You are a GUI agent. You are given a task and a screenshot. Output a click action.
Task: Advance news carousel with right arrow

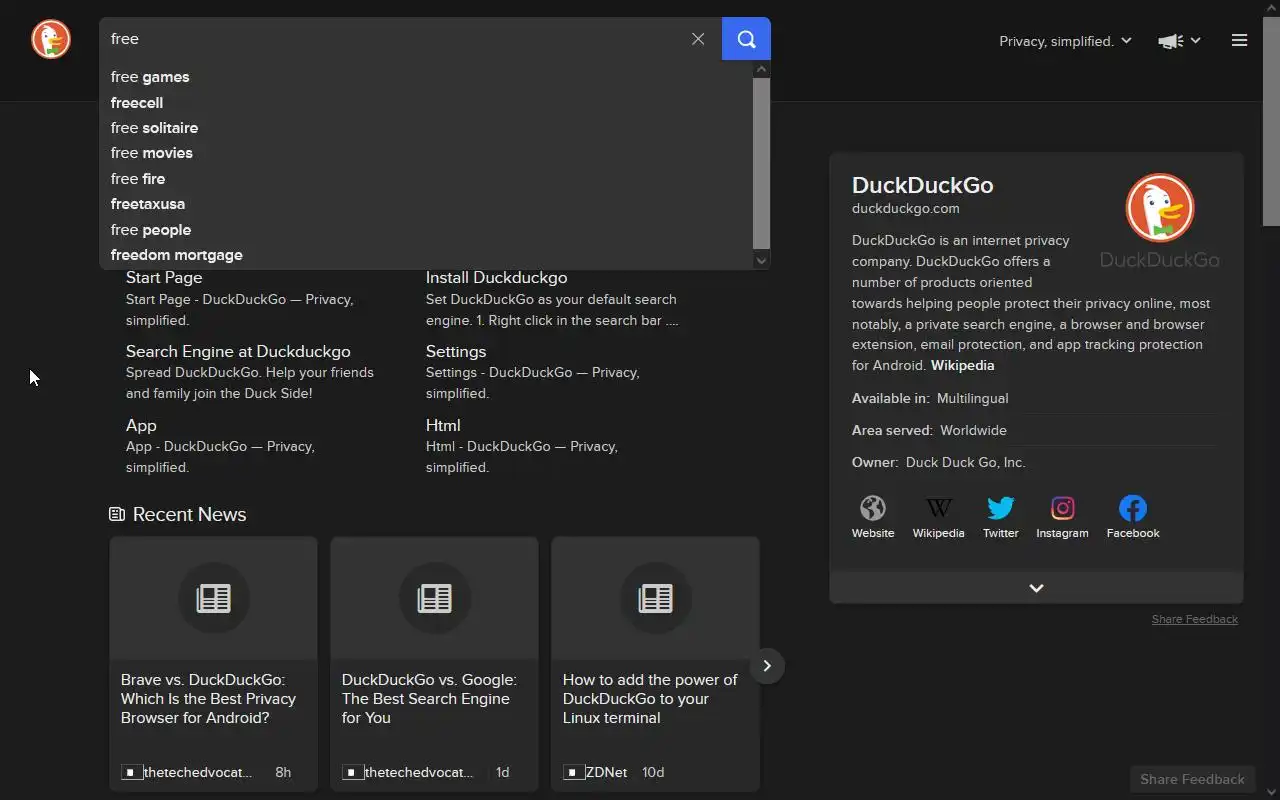coord(767,666)
